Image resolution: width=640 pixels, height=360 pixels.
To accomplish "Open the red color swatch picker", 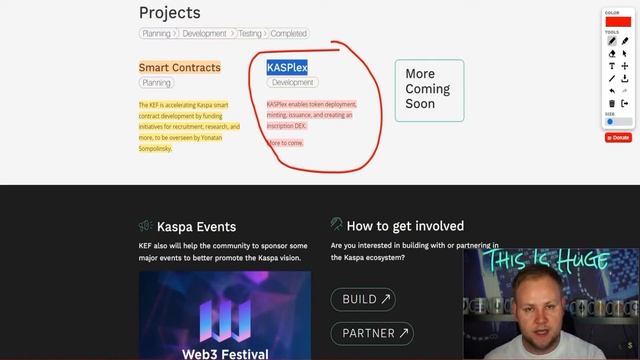I will pos(618,22).
